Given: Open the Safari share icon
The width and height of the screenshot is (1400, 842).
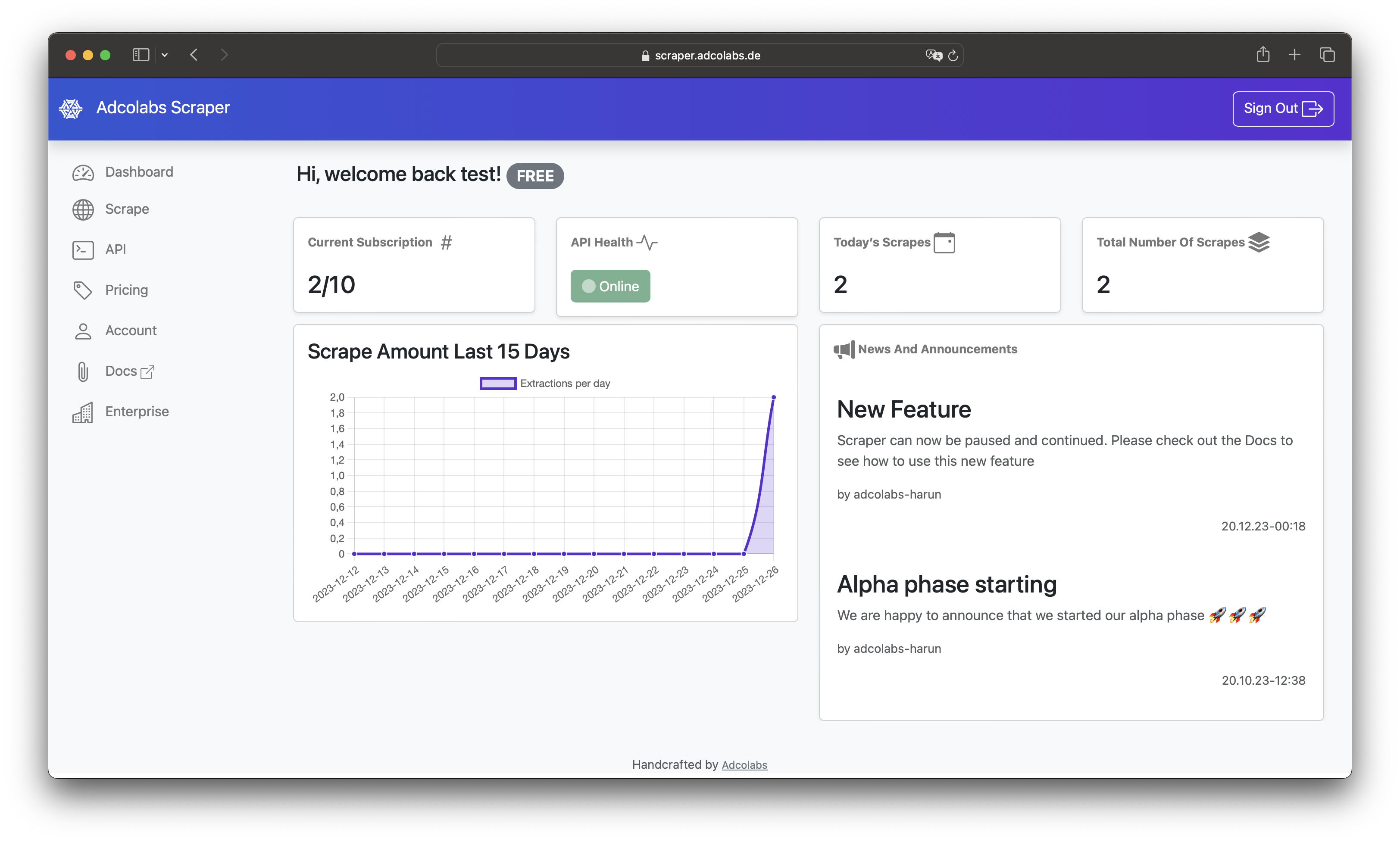Looking at the screenshot, I should (x=1262, y=54).
